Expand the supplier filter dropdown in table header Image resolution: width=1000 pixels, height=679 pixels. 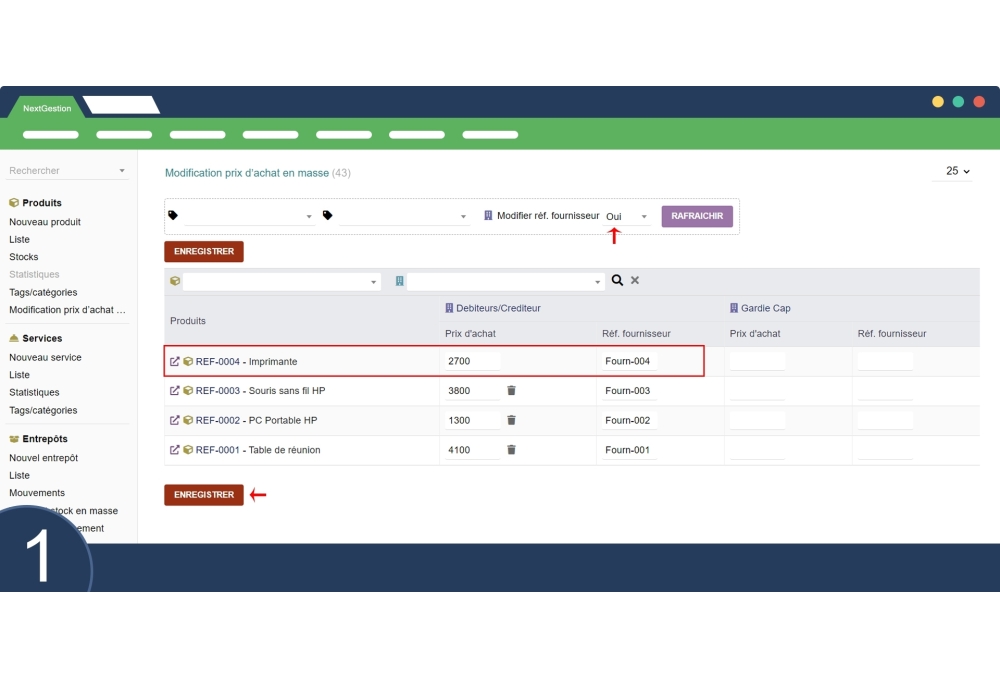click(x=505, y=283)
